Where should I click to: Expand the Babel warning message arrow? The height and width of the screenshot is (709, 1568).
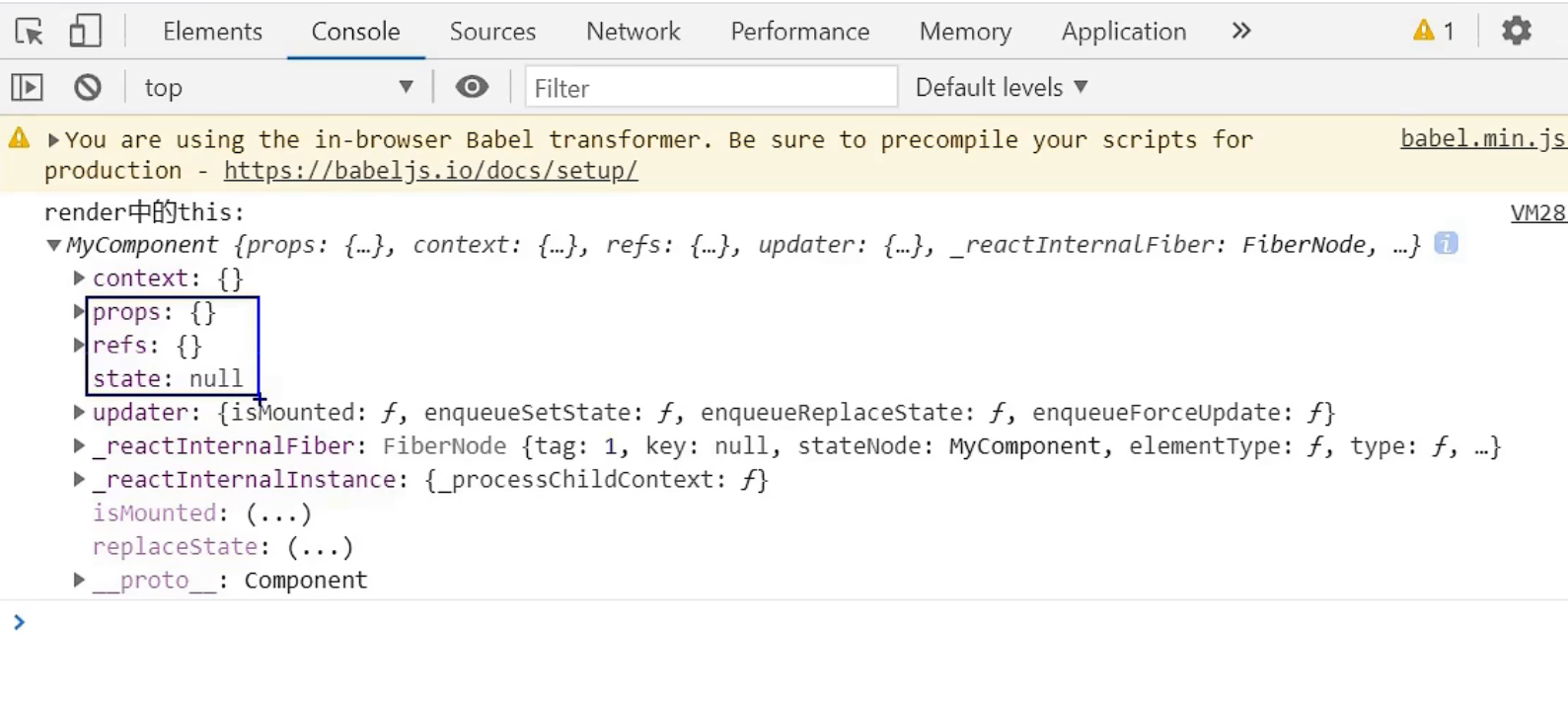[53, 140]
